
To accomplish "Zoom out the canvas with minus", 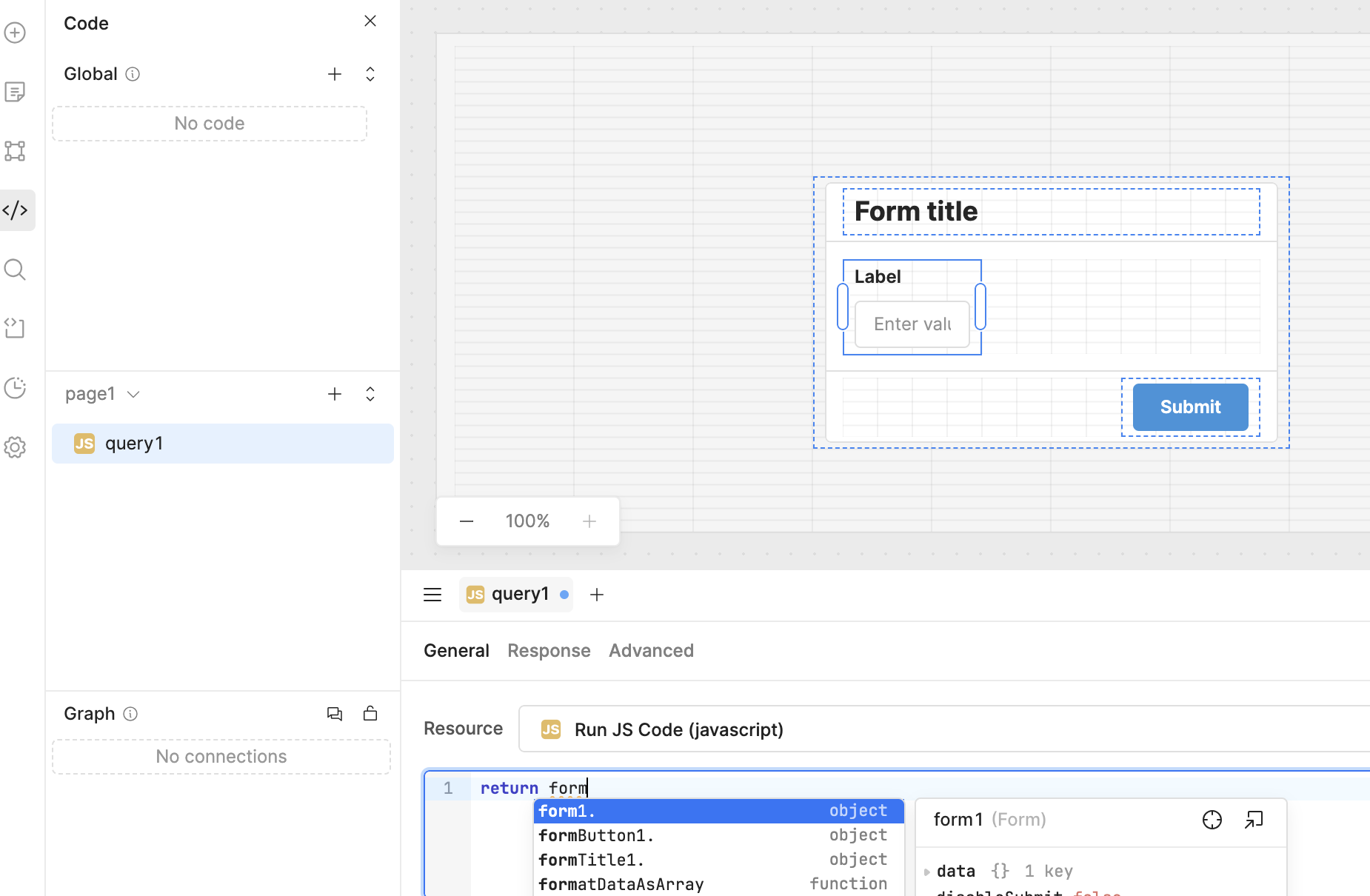I will coord(467,521).
